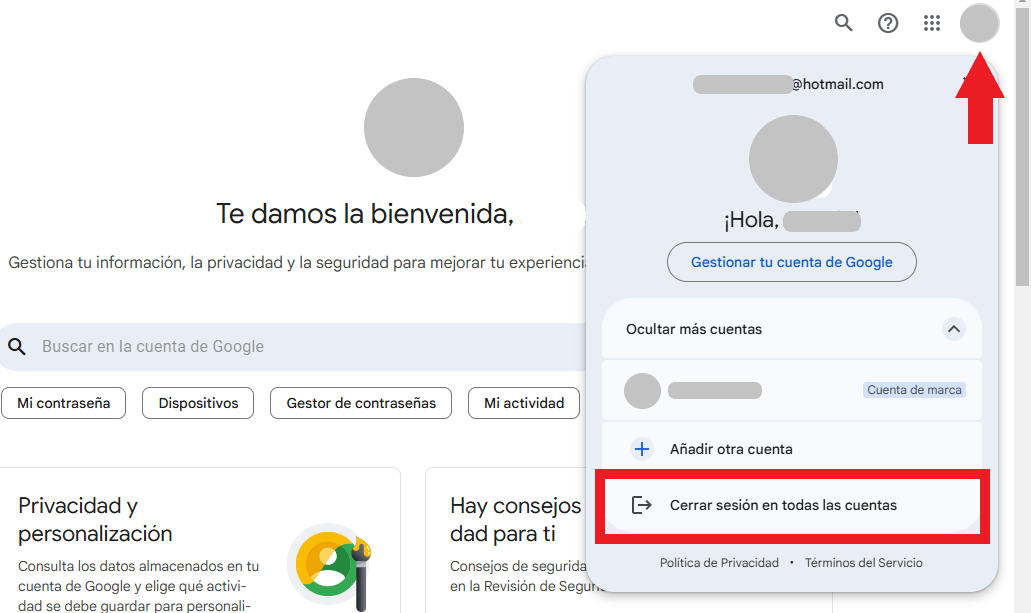Click the Mi contraseña chip

pos(64,403)
